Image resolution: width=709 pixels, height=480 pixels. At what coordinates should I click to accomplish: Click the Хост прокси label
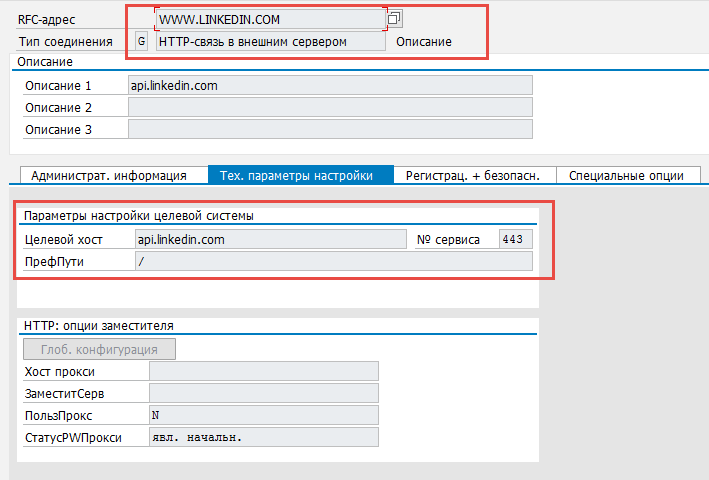coord(60,372)
